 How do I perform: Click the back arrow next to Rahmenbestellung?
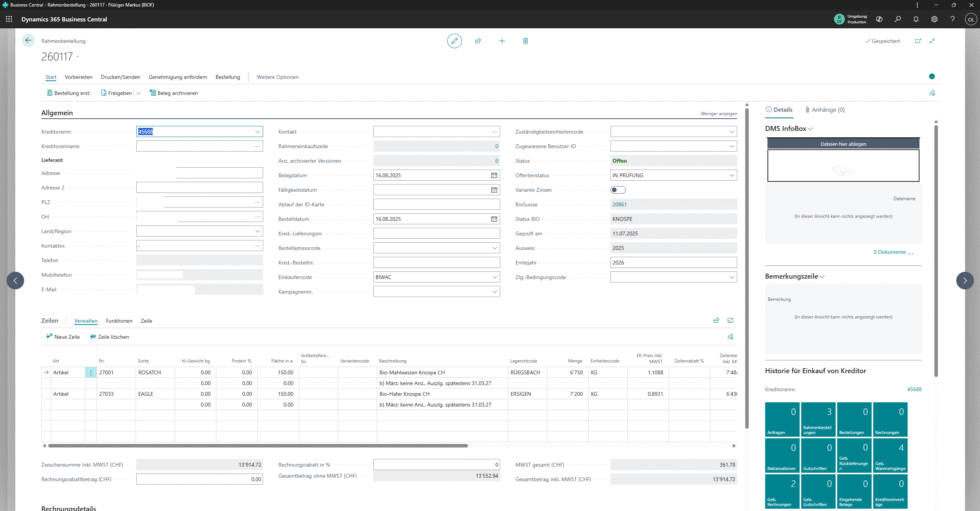(28, 41)
